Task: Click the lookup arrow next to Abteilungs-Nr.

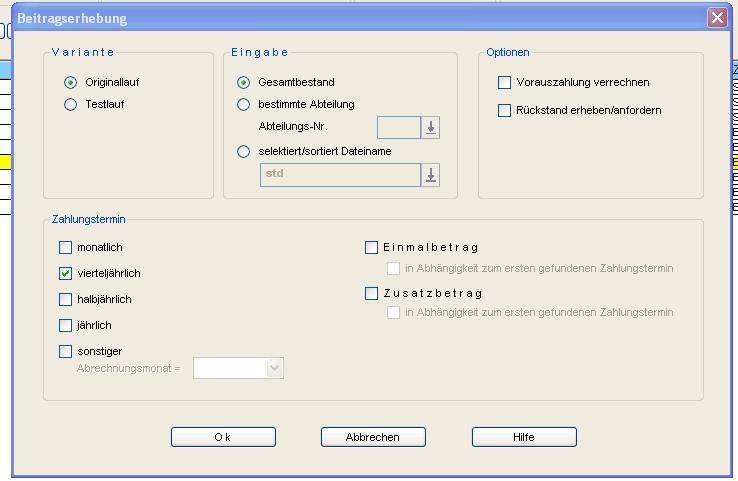Action: [431, 128]
